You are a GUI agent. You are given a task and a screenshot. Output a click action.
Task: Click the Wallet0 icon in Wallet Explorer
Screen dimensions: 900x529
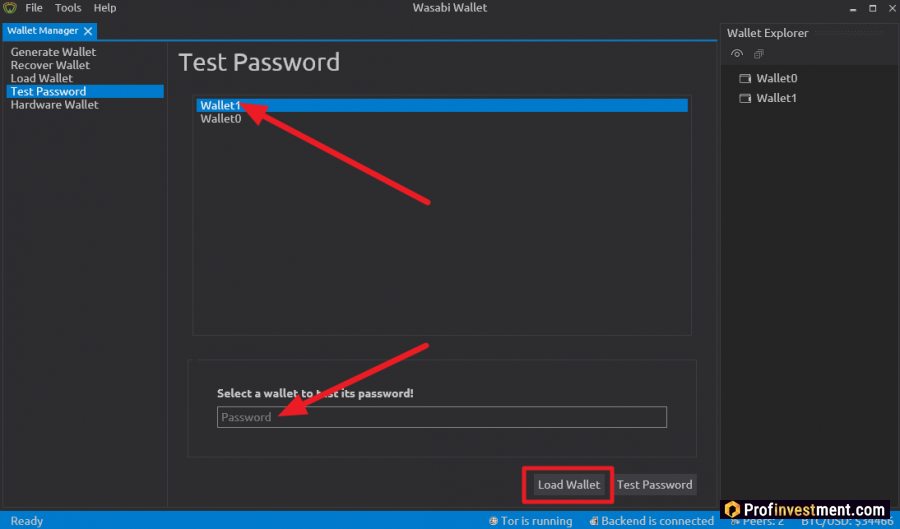point(744,79)
